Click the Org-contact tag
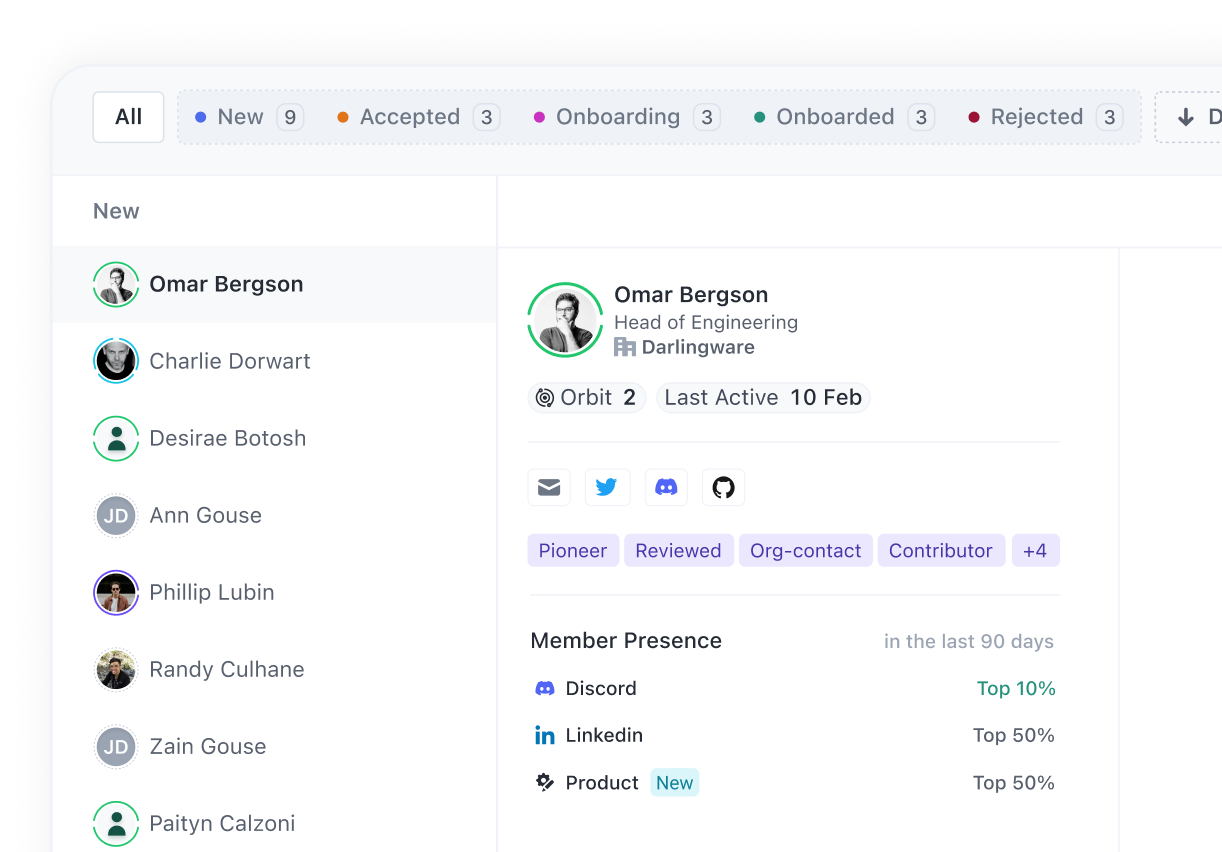Viewport: 1222px width, 852px height. [805, 551]
